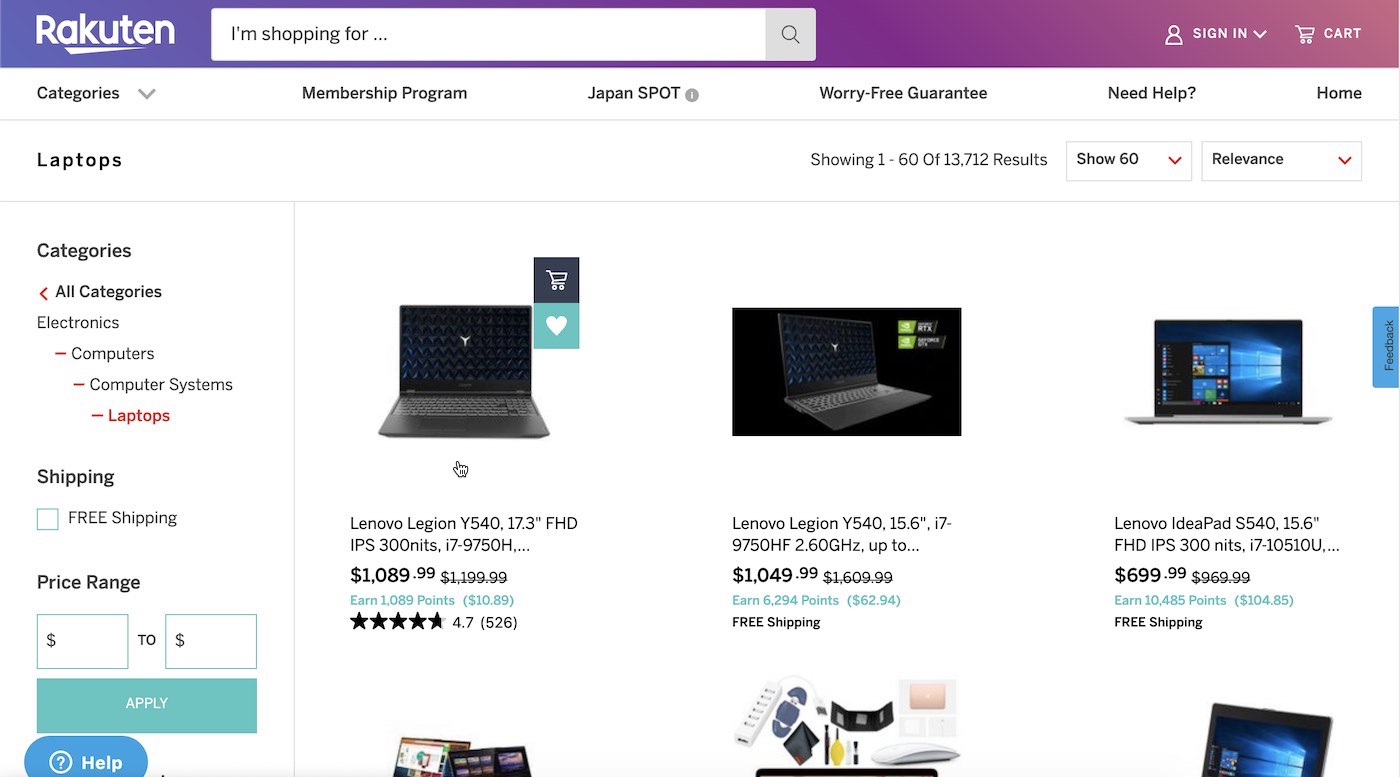The height and width of the screenshot is (777, 1400).
Task: Go to Worry-Free Guarantee page
Action: click(902, 93)
